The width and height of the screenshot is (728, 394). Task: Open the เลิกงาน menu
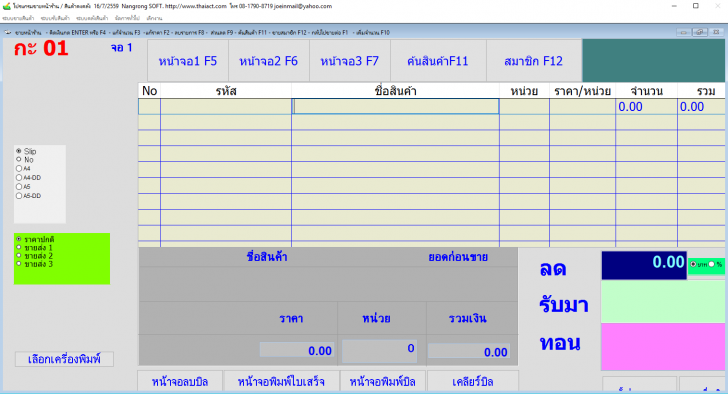pyautogui.click(x=154, y=18)
